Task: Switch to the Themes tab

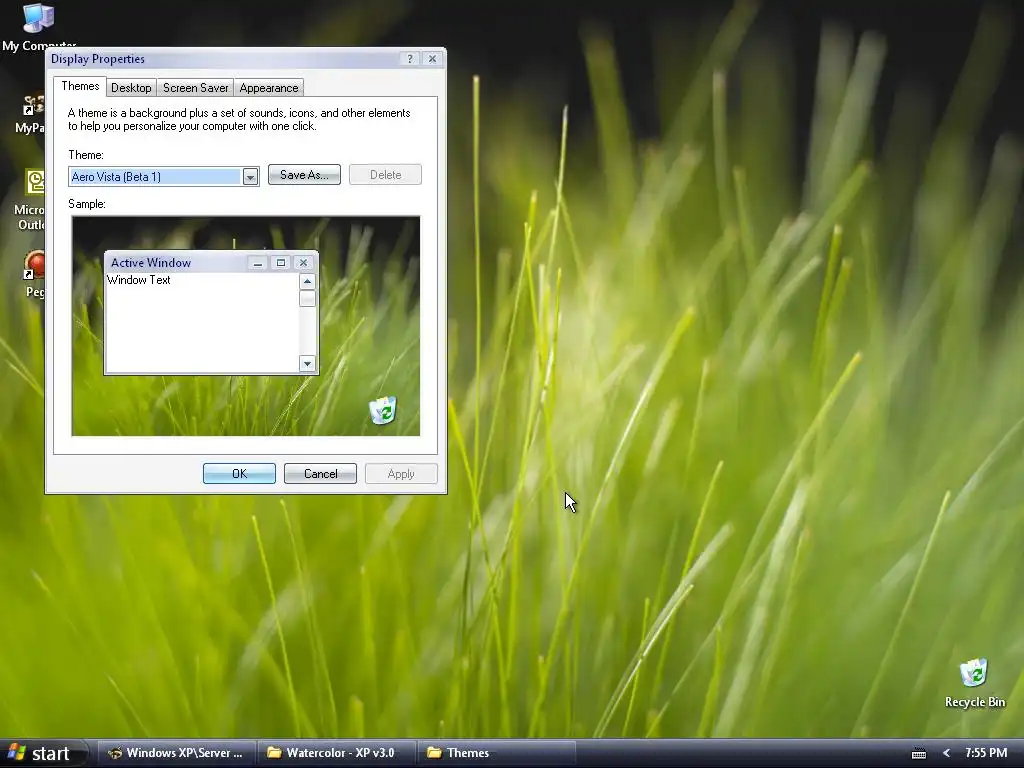Action: pyautogui.click(x=80, y=86)
